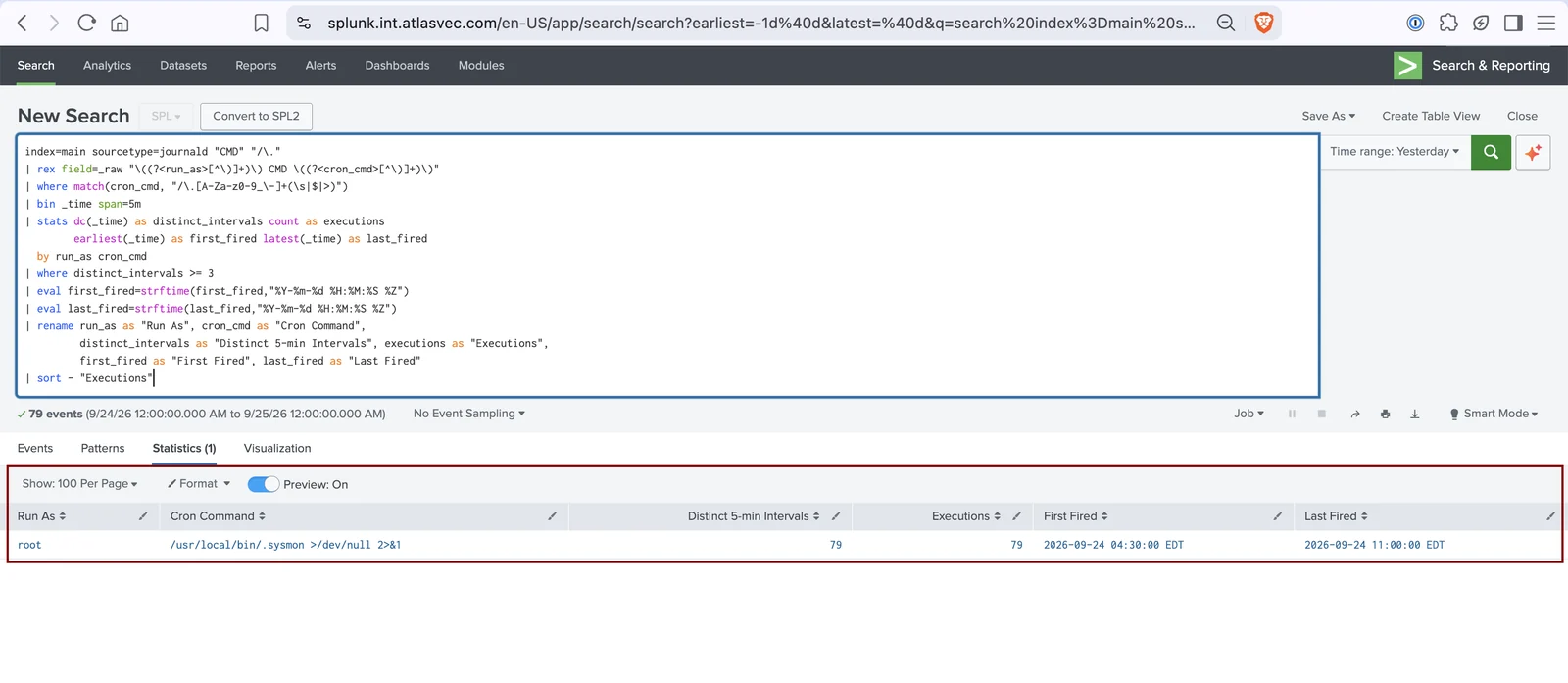Open the Format options dropdown
Screen dimensions: 1568x683
(199, 484)
